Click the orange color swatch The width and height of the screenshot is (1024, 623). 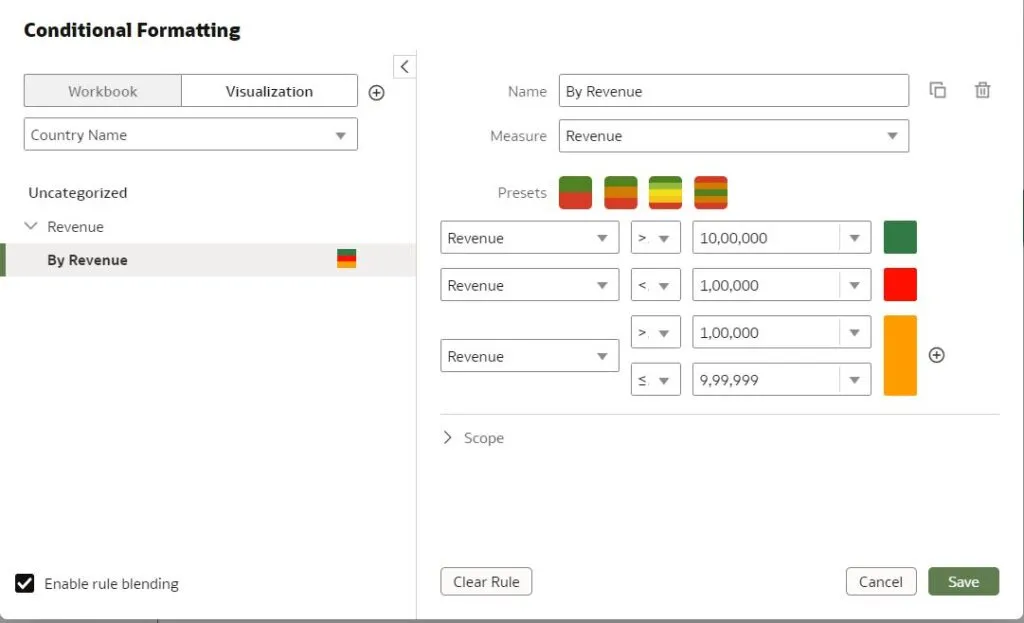tap(900, 355)
